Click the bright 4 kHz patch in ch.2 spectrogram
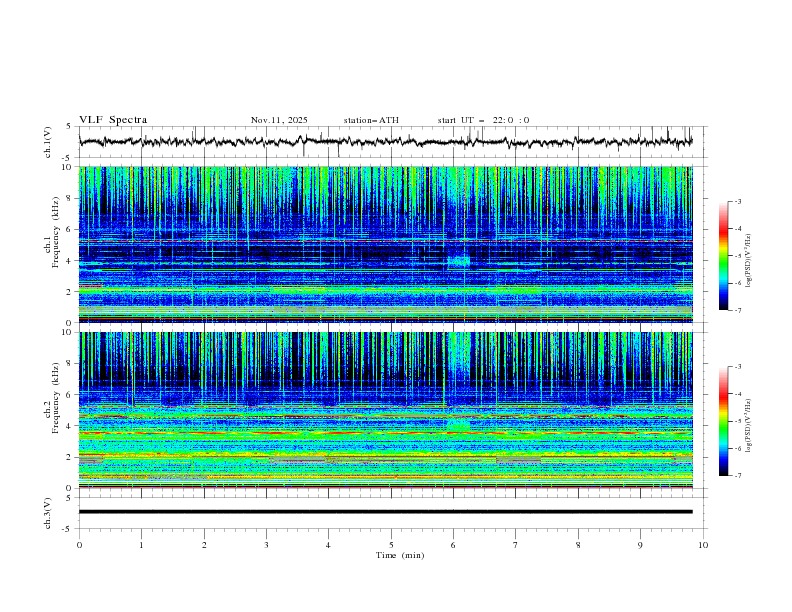792x612 pixels. coord(458,426)
